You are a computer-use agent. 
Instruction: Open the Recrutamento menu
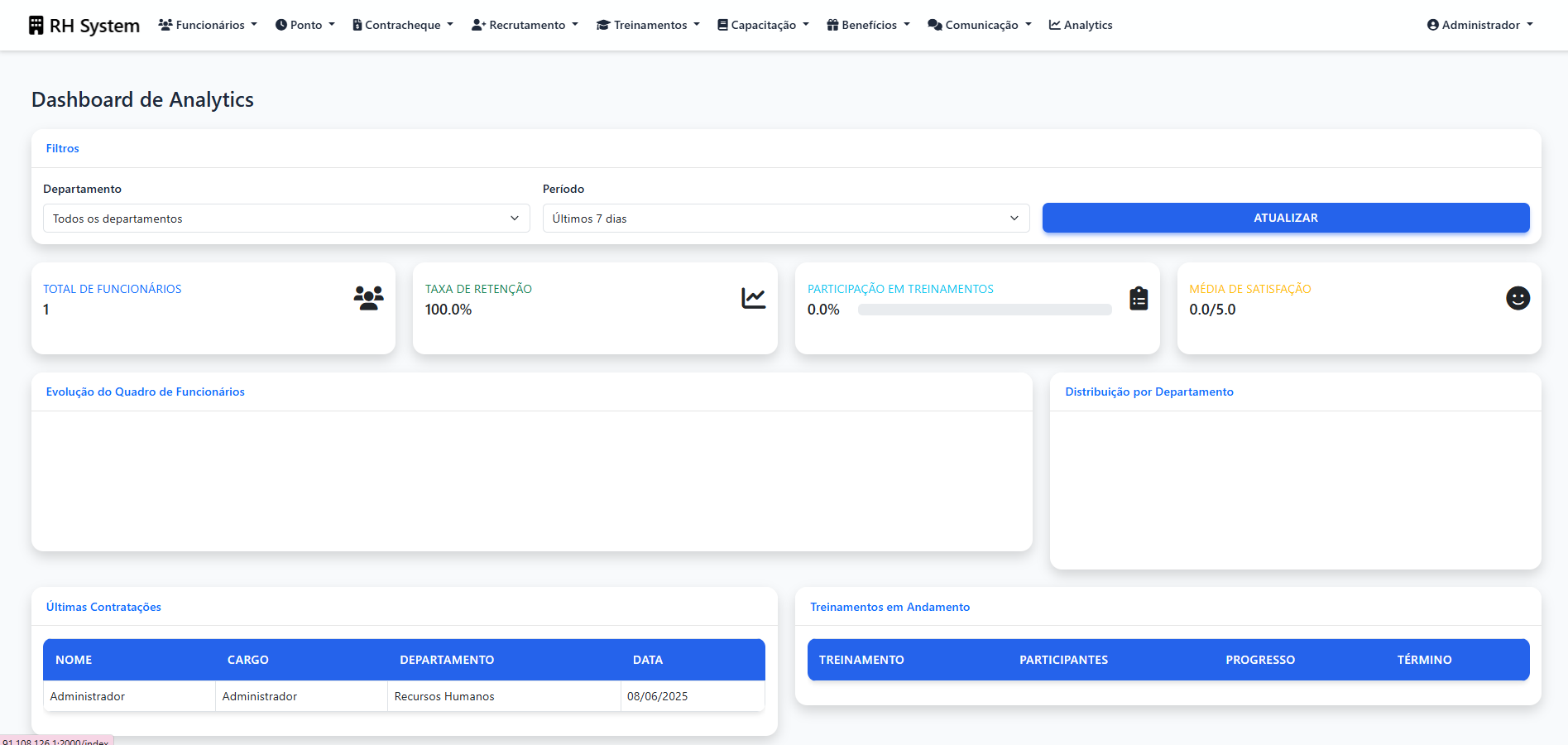[x=525, y=25]
